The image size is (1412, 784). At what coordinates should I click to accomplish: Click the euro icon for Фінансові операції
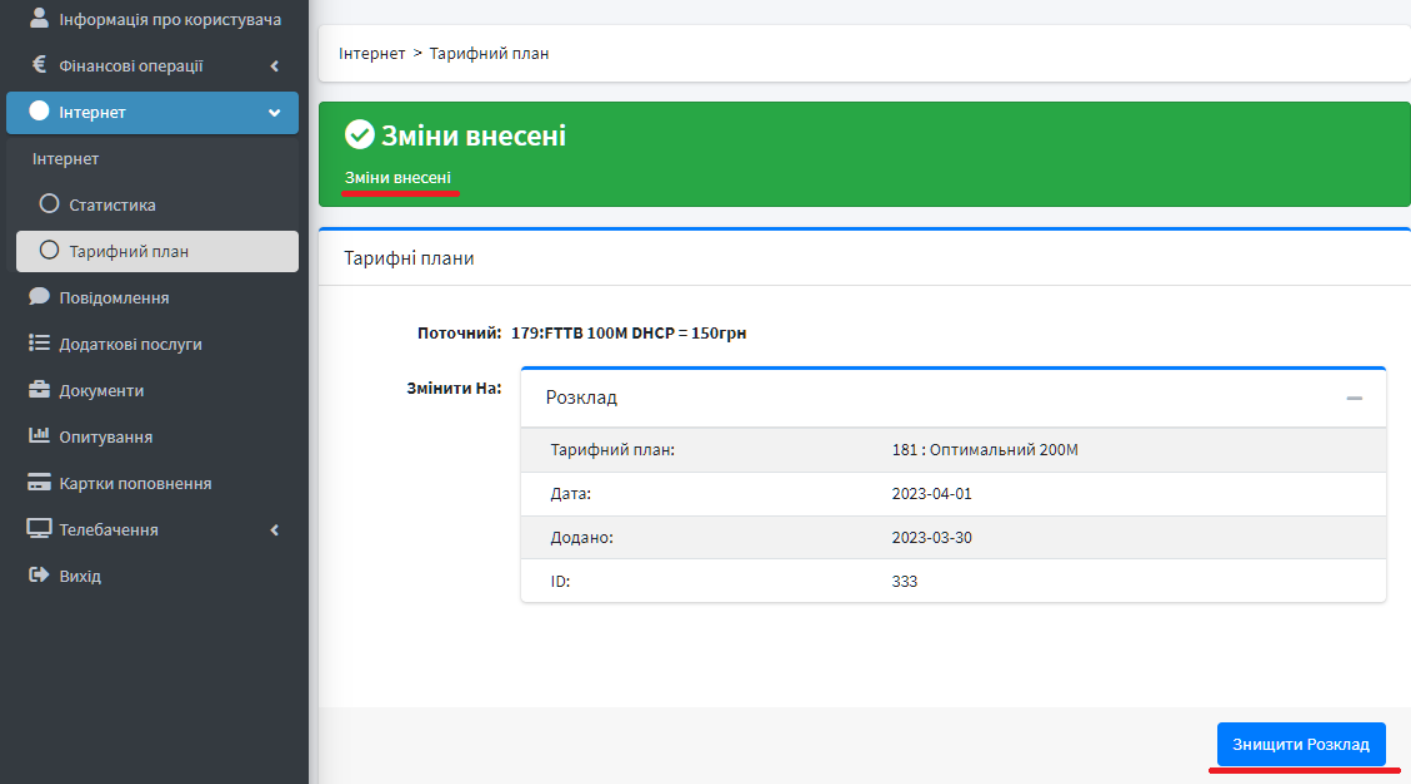39,65
